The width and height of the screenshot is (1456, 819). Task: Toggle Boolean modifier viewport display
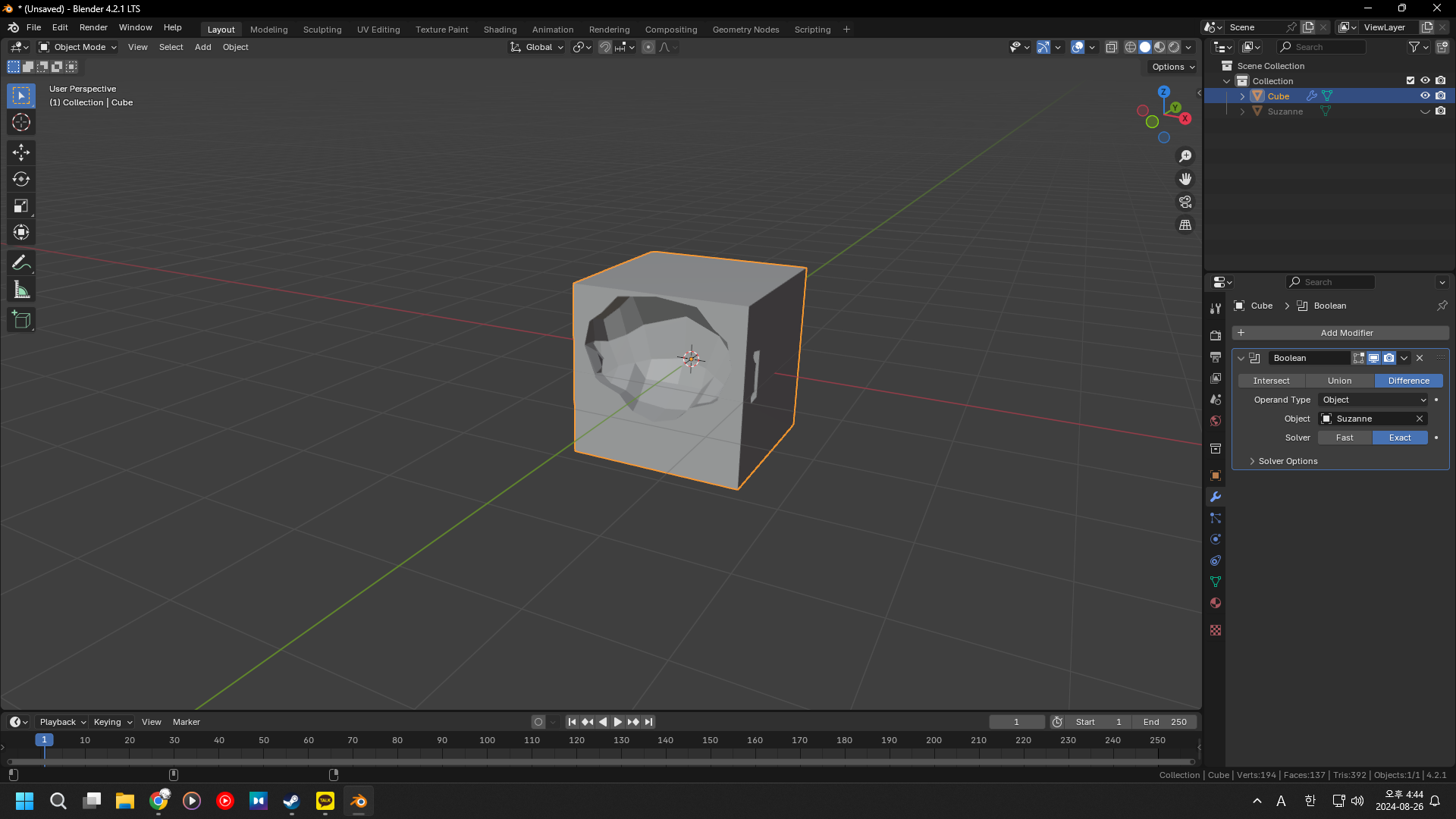click(1373, 358)
